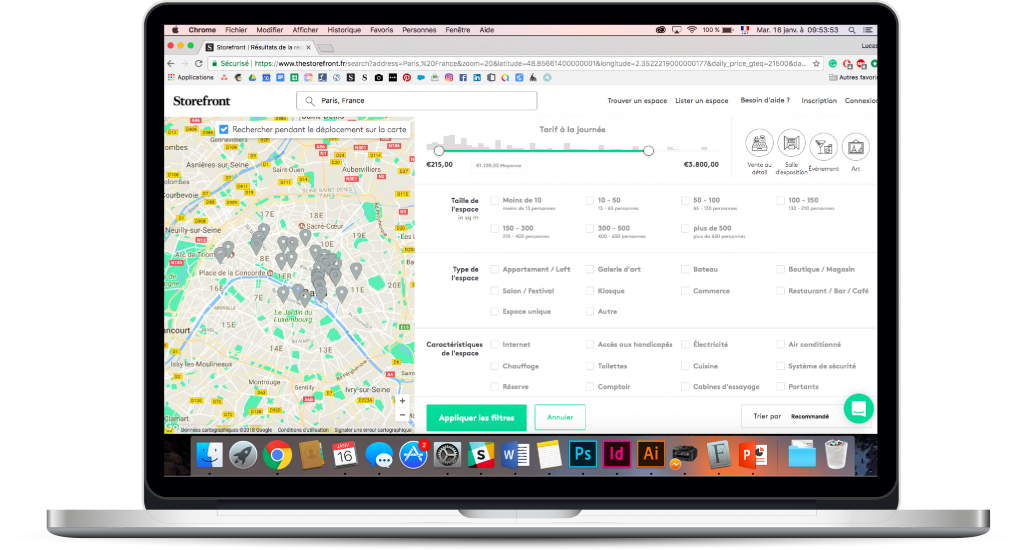Viewport: 1024px width, 550px height.
Task: Click the left price slider handle
Action: (x=438, y=150)
